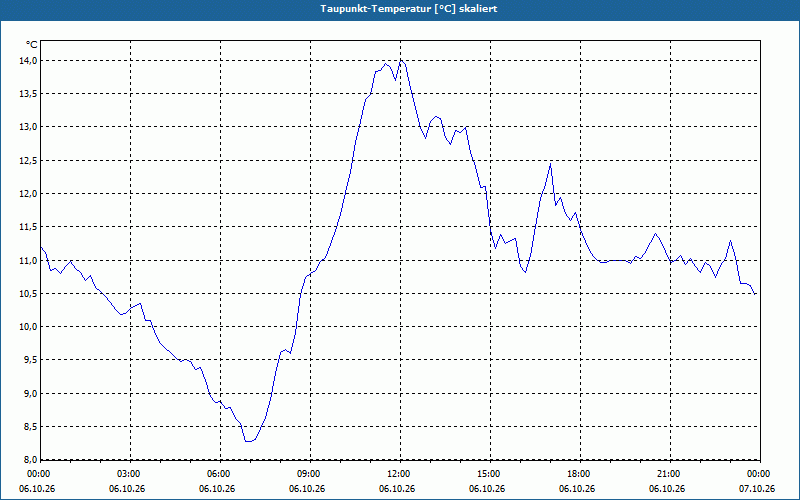Click the curve's peak at 12:00
Image resolution: width=800 pixels, height=500 pixels.
point(401,61)
